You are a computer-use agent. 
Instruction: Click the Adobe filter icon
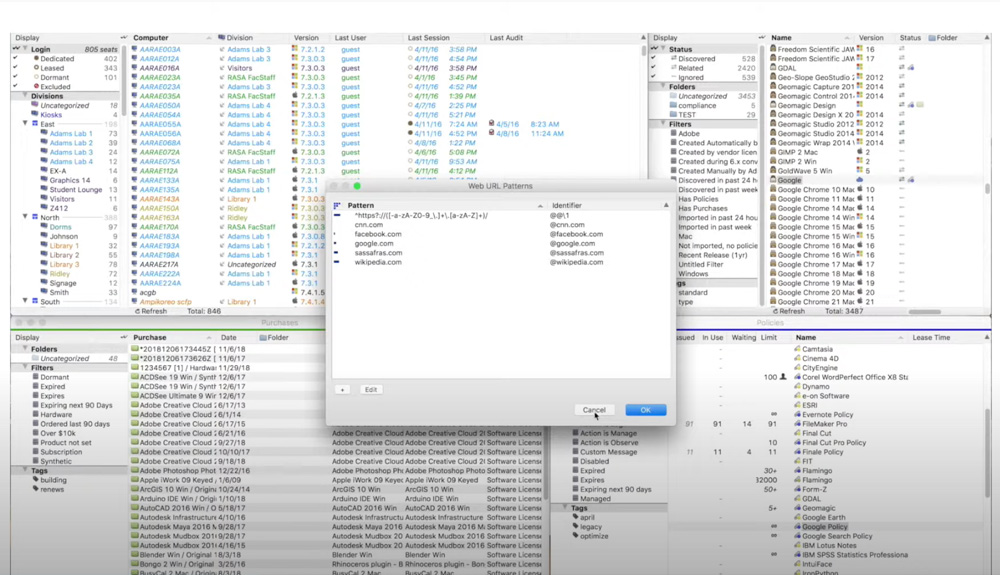(x=673, y=133)
